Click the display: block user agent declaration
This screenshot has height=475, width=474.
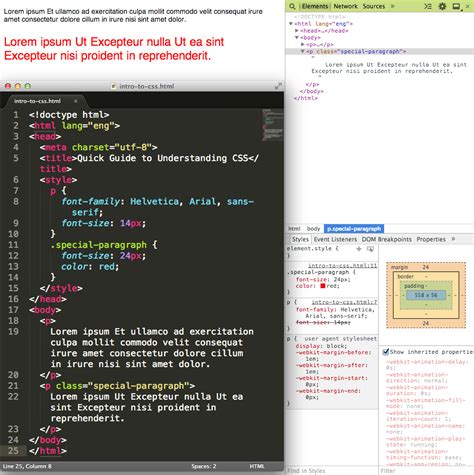point(321,346)
